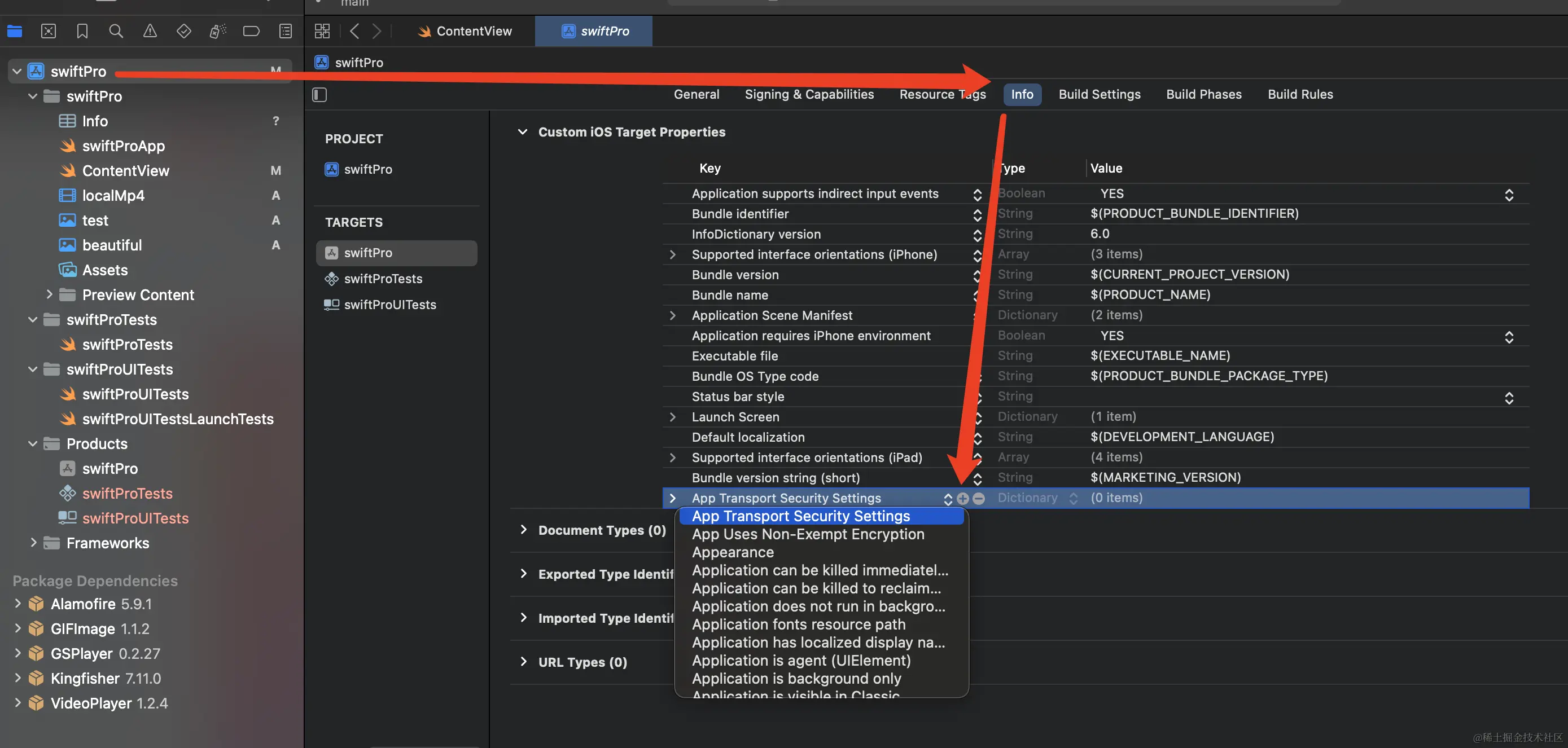Expand the Document Types section
The width and height of the screenshot is (1568, 748).
(x=523, y=530)
